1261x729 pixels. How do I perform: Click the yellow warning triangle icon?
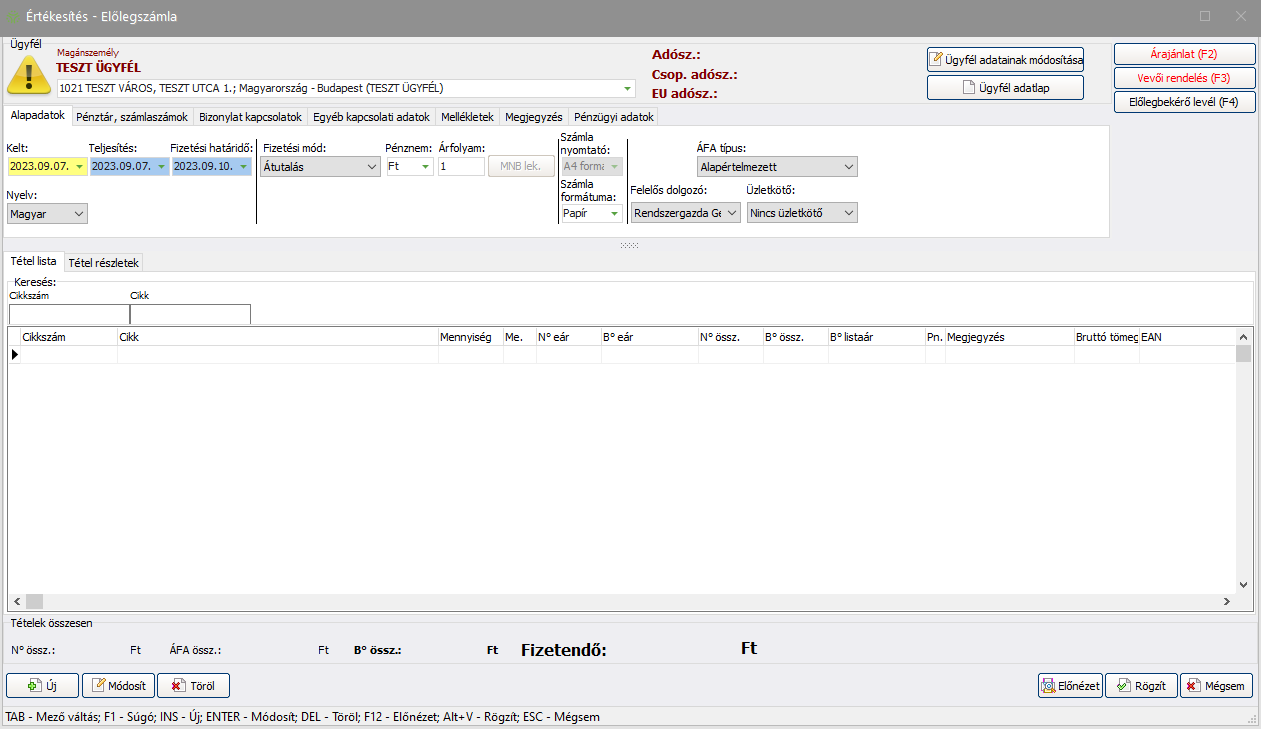pos(28,74)
